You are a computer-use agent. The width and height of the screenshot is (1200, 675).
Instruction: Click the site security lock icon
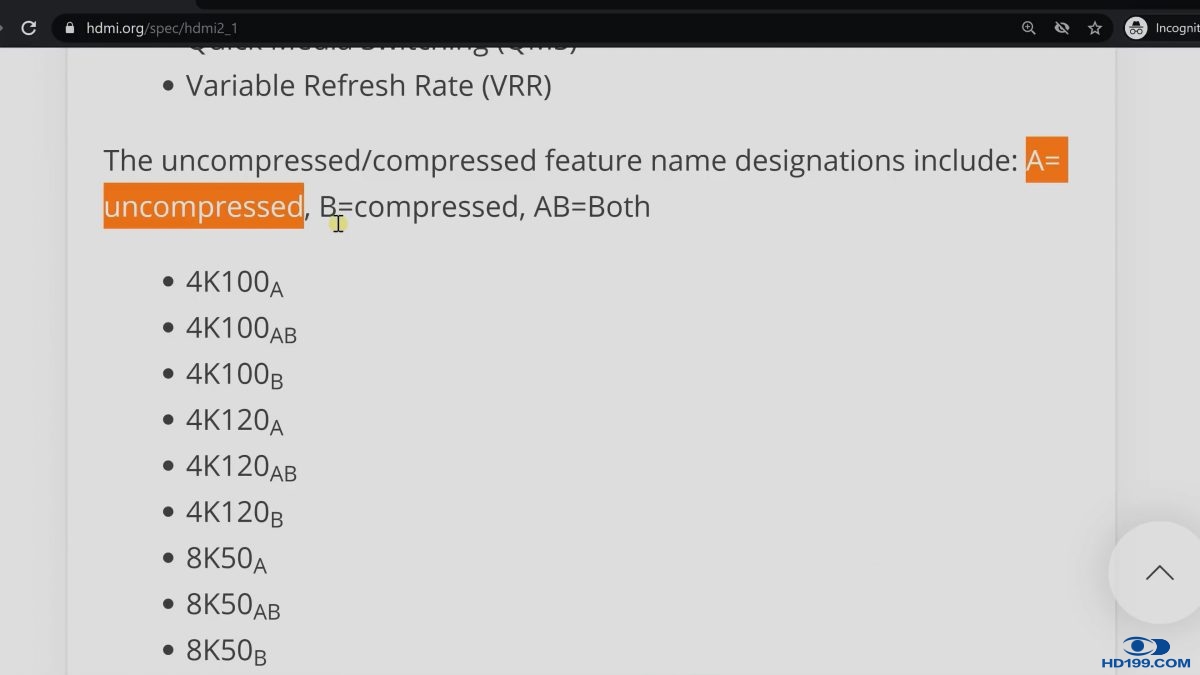click(69, 28)
